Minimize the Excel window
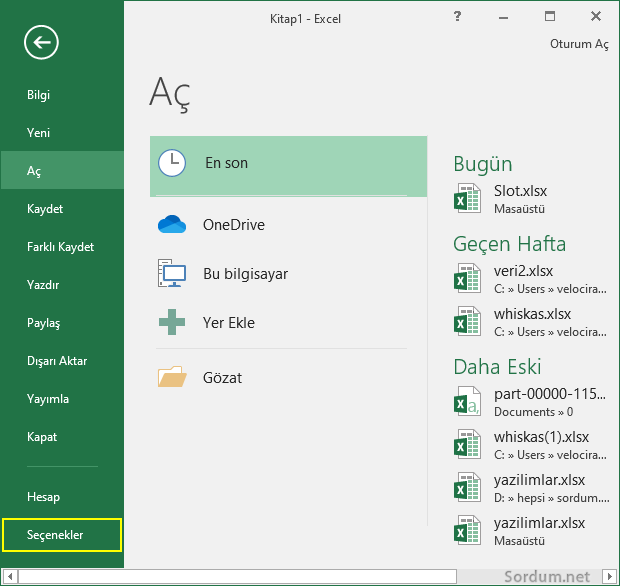This screenshot has height=586, width=620. point(503,17)
